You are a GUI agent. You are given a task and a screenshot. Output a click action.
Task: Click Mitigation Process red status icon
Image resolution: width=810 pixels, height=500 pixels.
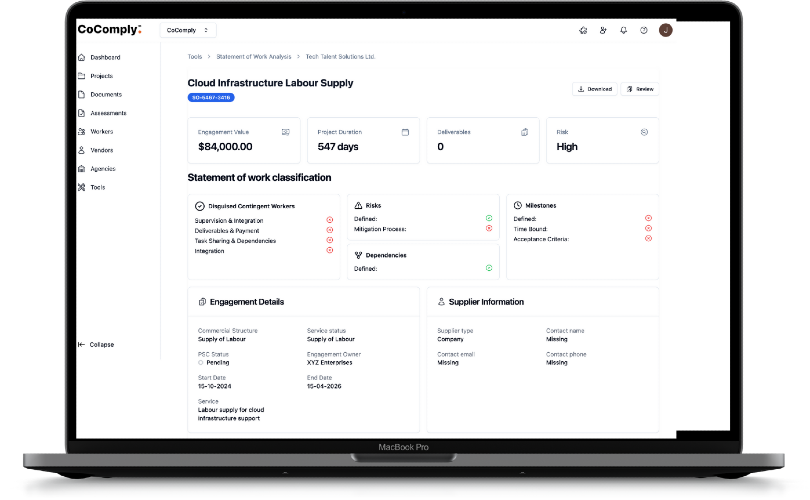point(489,228)
